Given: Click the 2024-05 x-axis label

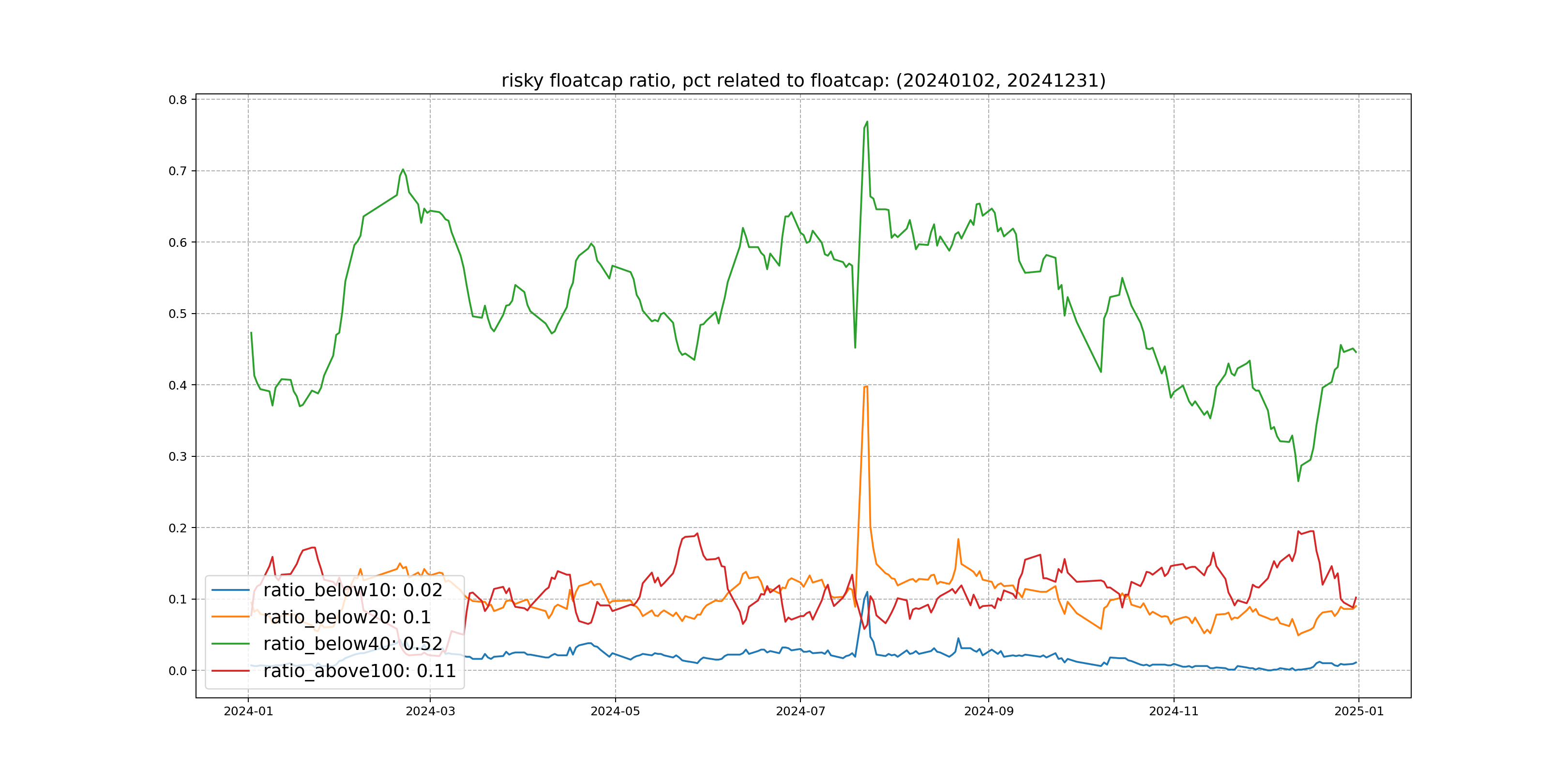Looking at the screenshot, I should [x=615, y=711].
